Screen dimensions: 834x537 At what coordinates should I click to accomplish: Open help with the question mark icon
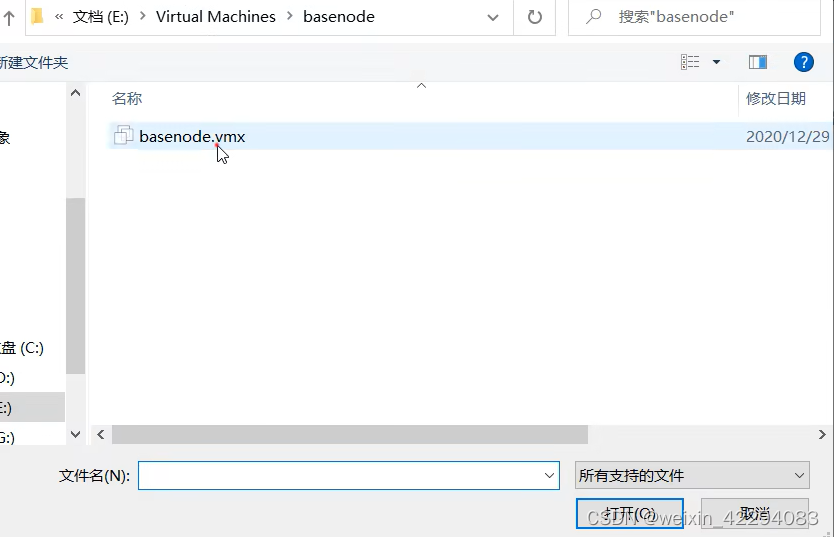pos(803,62)
